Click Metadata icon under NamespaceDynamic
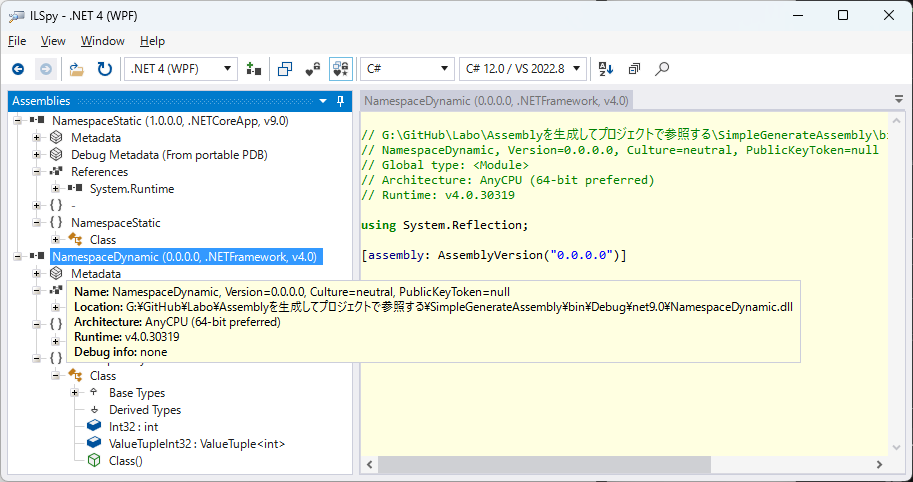 point(56,274)
